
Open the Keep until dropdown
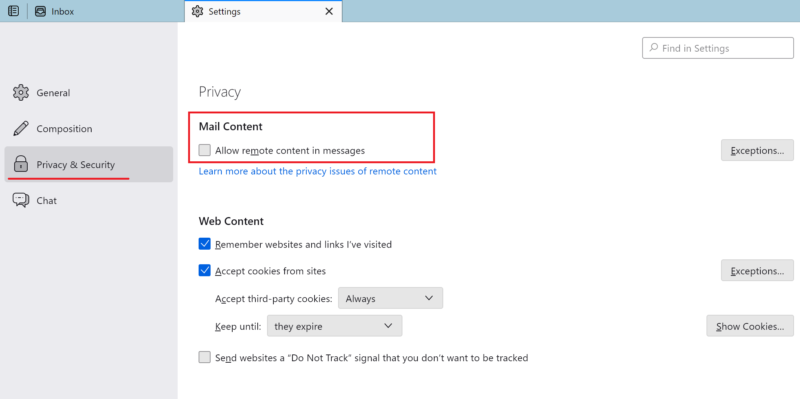coord(334,326)
